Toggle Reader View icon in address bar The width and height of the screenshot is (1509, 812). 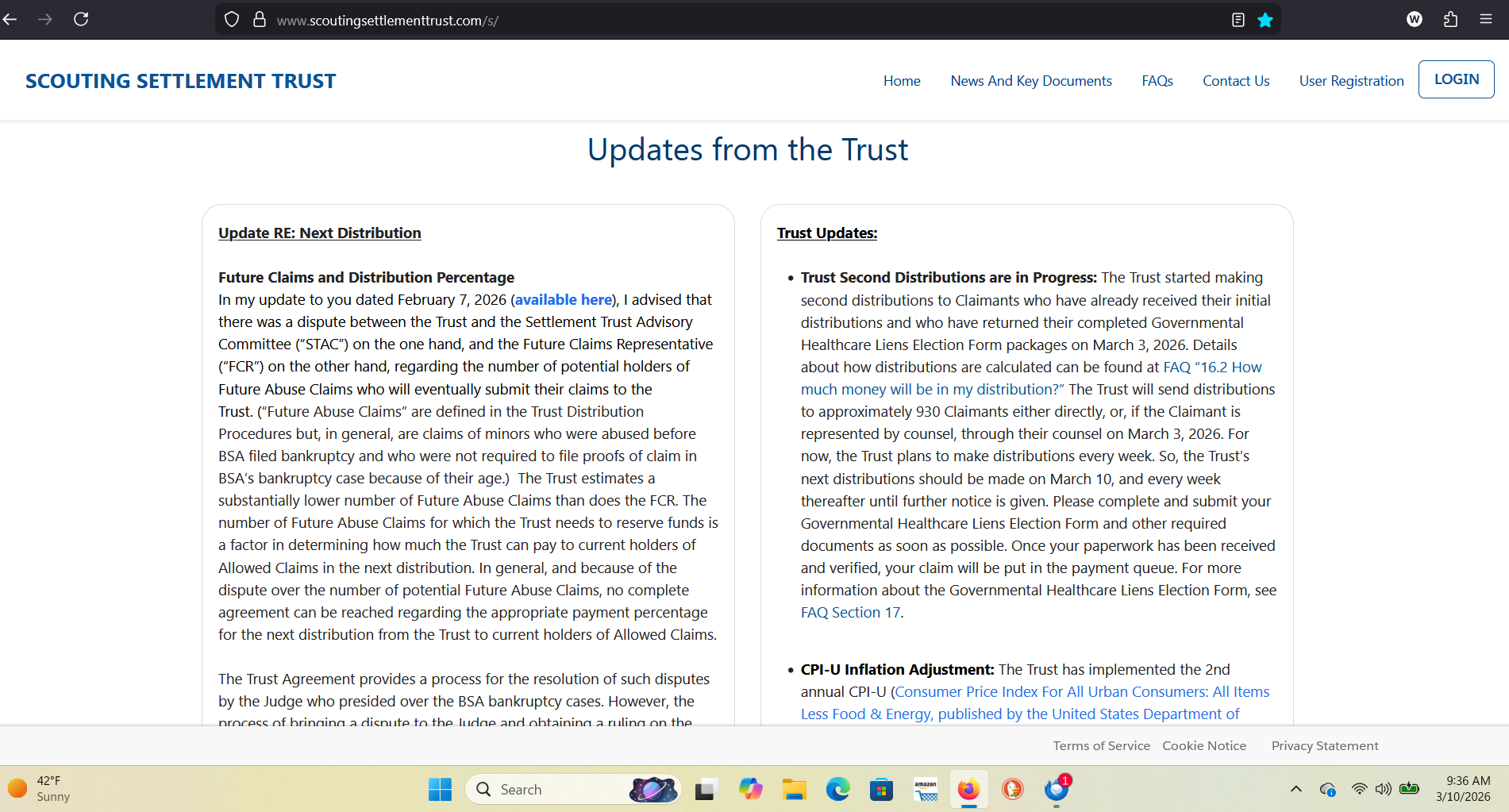[1238, 20]
